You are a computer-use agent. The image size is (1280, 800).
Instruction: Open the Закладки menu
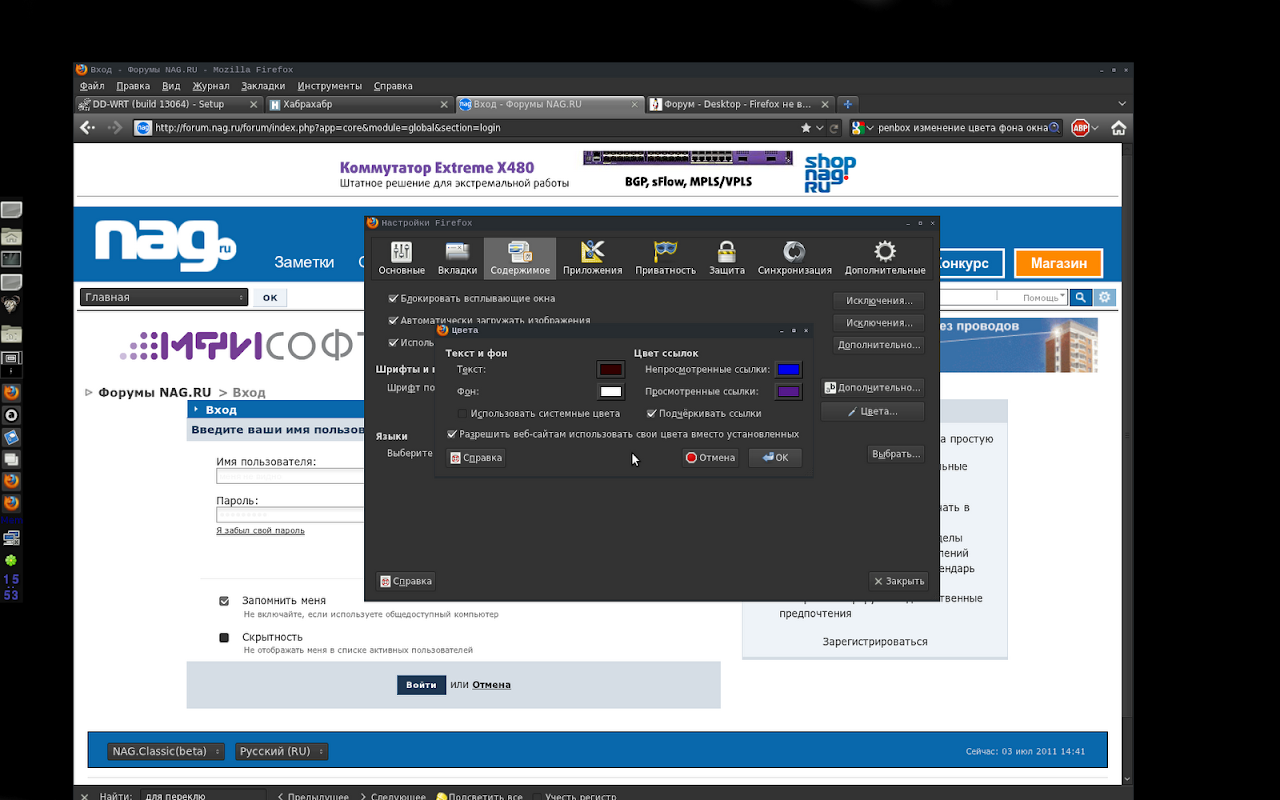pos(263,86)
